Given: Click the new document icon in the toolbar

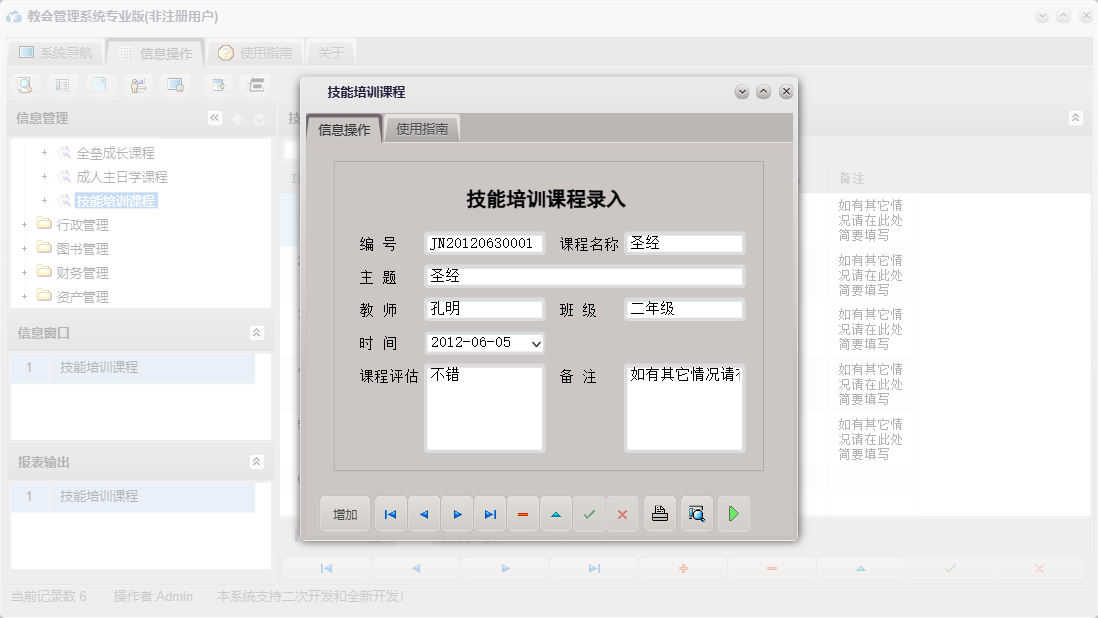Looking at the screenshot, I should tap(100, 85).
